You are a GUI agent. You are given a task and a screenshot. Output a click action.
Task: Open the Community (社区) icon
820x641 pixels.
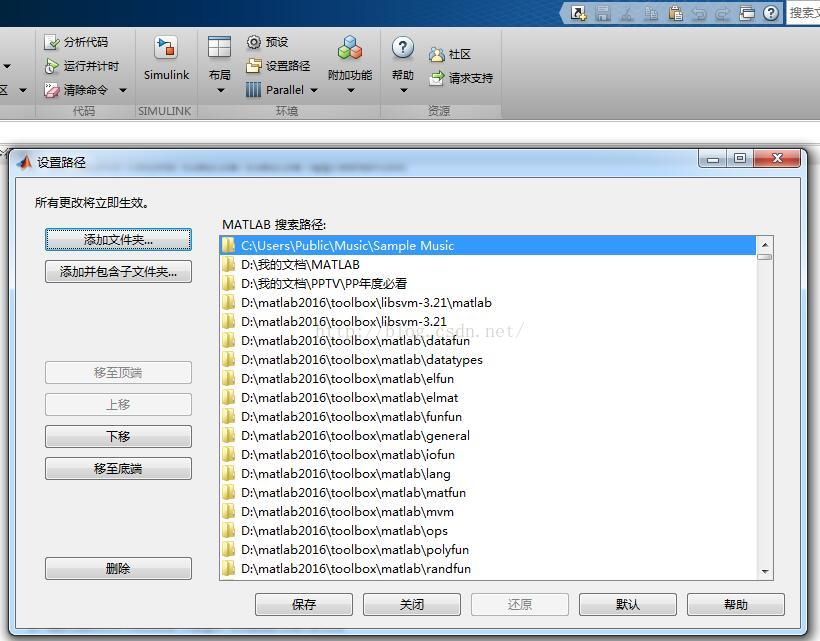click(x=437, y=54)
